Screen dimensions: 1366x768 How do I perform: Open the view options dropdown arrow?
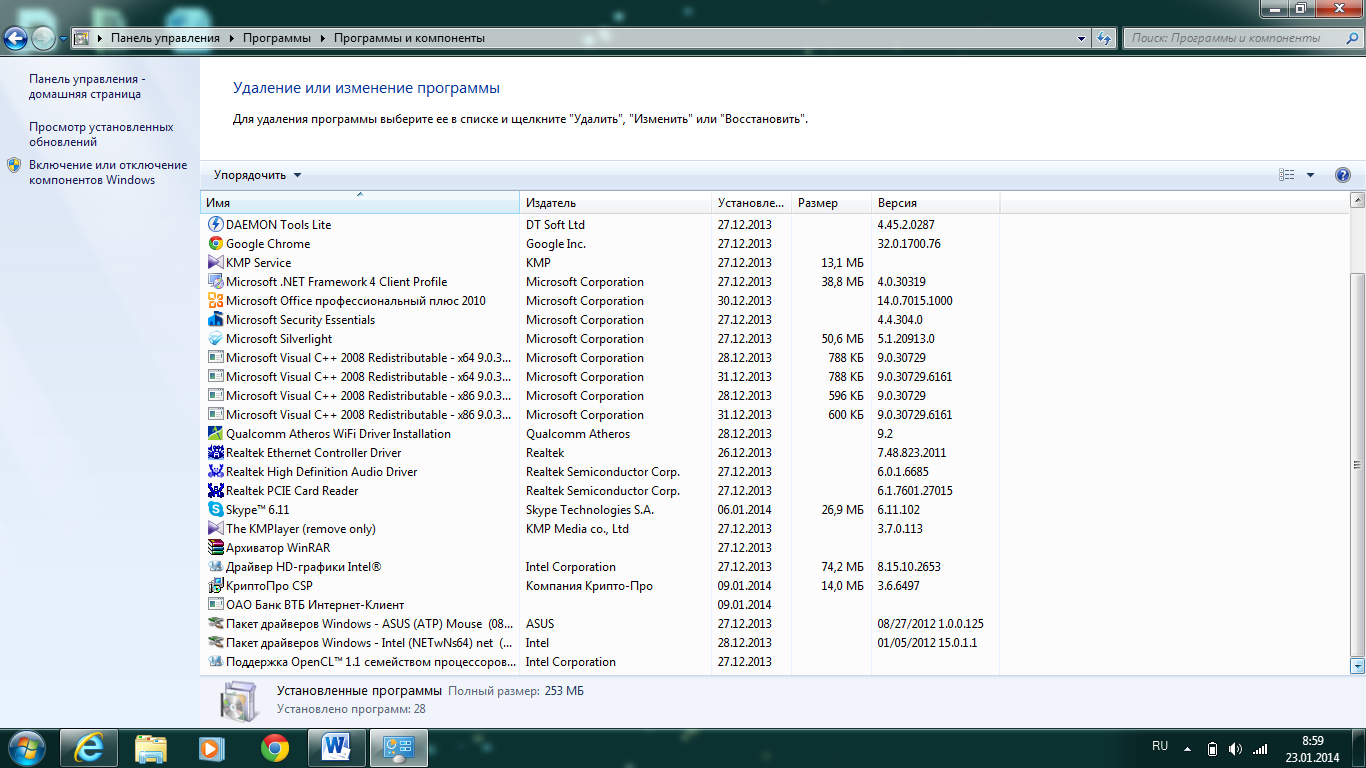pos(1310,175)
